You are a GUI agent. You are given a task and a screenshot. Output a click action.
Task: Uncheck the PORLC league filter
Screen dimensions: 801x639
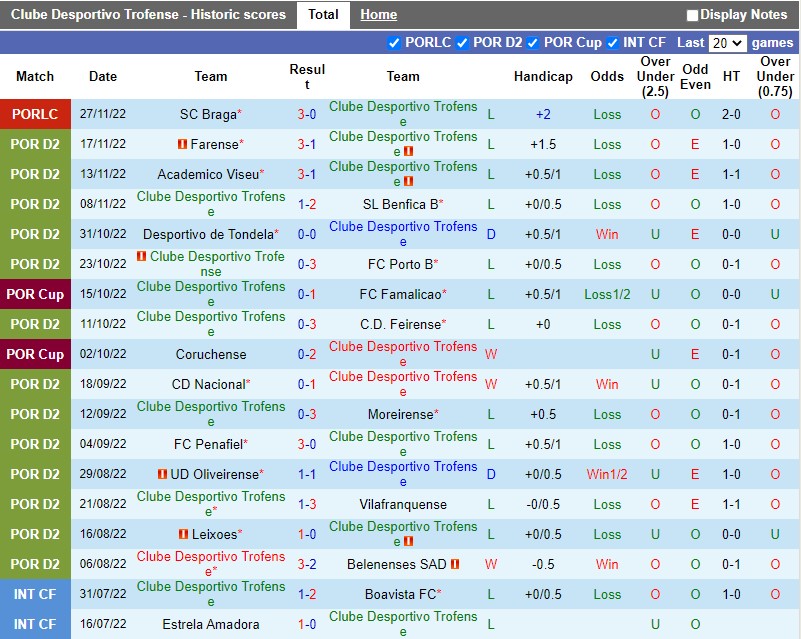[x=394, y=43]
